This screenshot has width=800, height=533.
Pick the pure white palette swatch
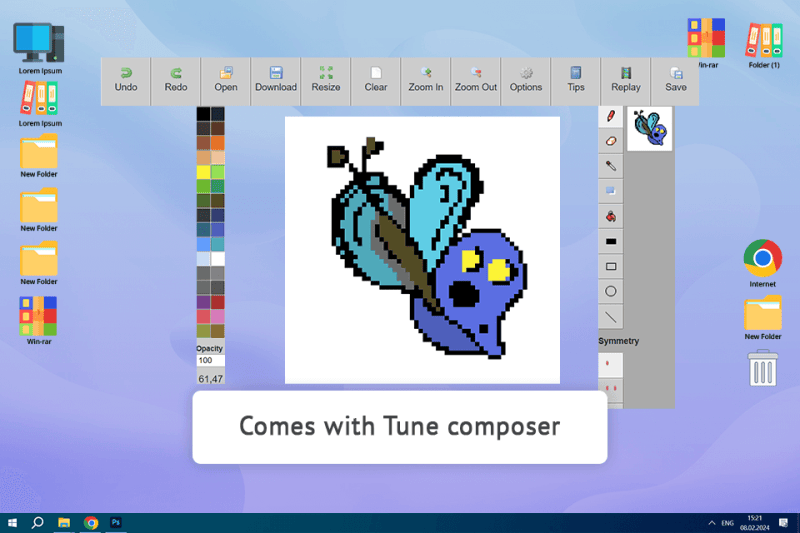coord(218,259)
